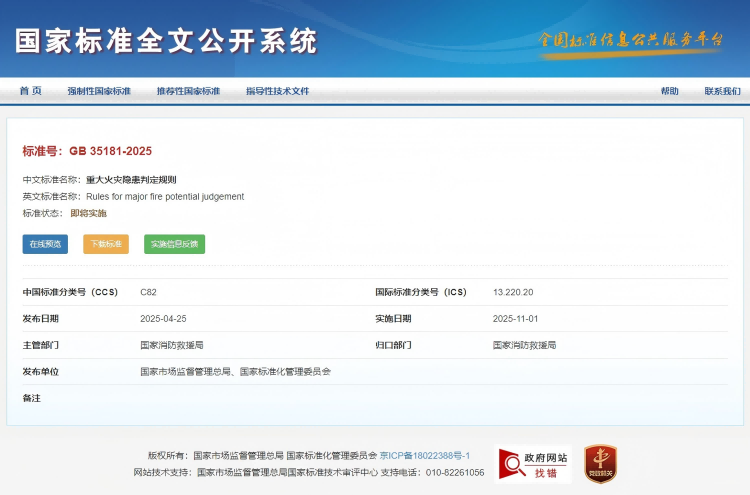Open the 首页 home menu item
Viewport: 750px width, 495px height.
click(x=31, y=91)
